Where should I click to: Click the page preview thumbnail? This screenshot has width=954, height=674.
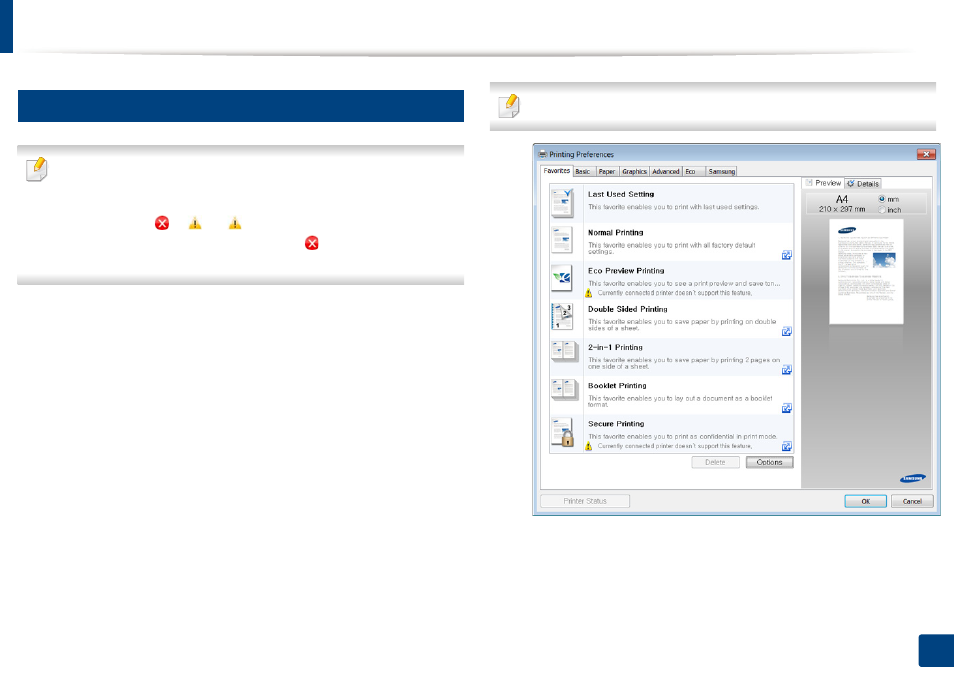click(x=866, y=271)
